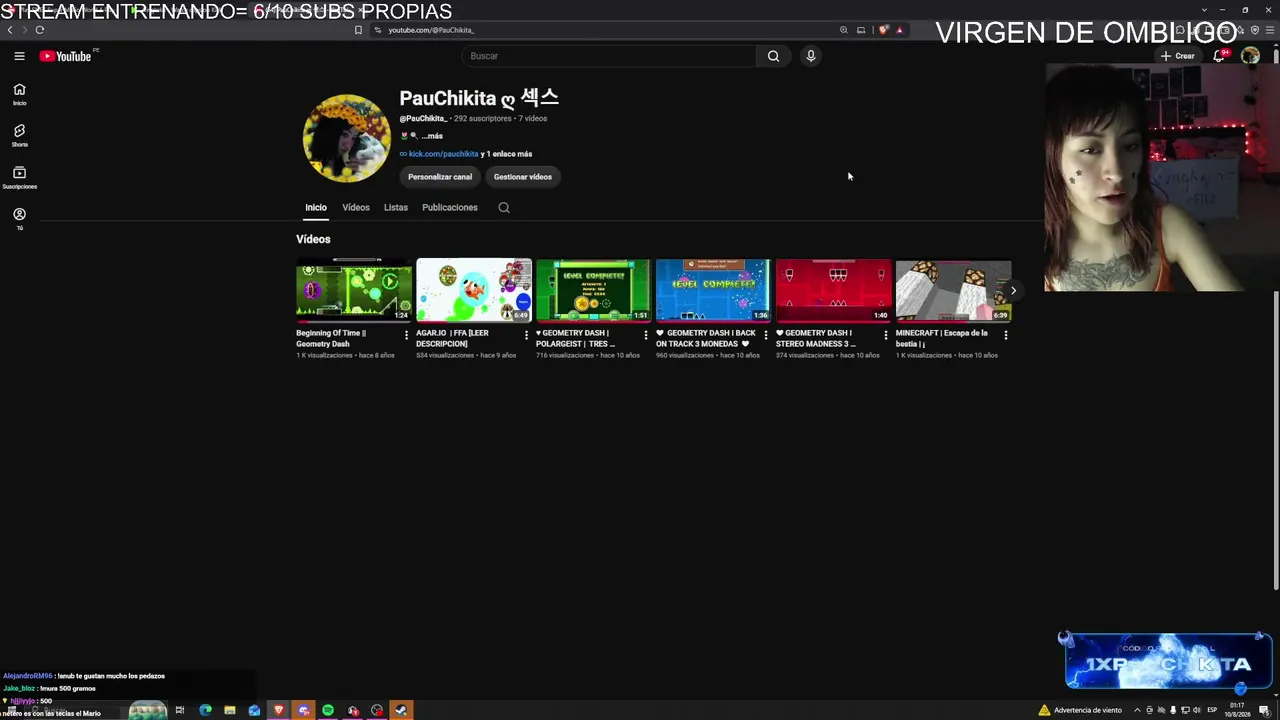Open Discord from the taskbar
Screen dimensions: 1280x720
point(303,710)
